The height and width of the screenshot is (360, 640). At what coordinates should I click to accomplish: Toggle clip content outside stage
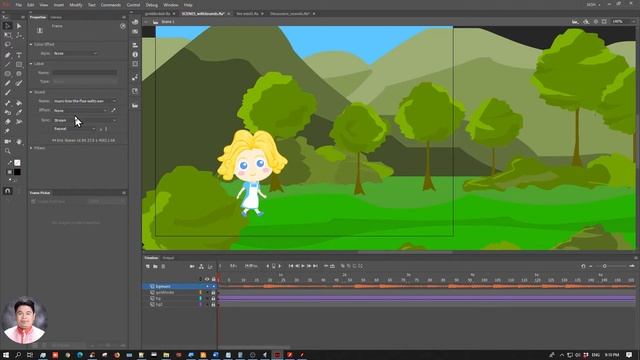tap(604, 22)
